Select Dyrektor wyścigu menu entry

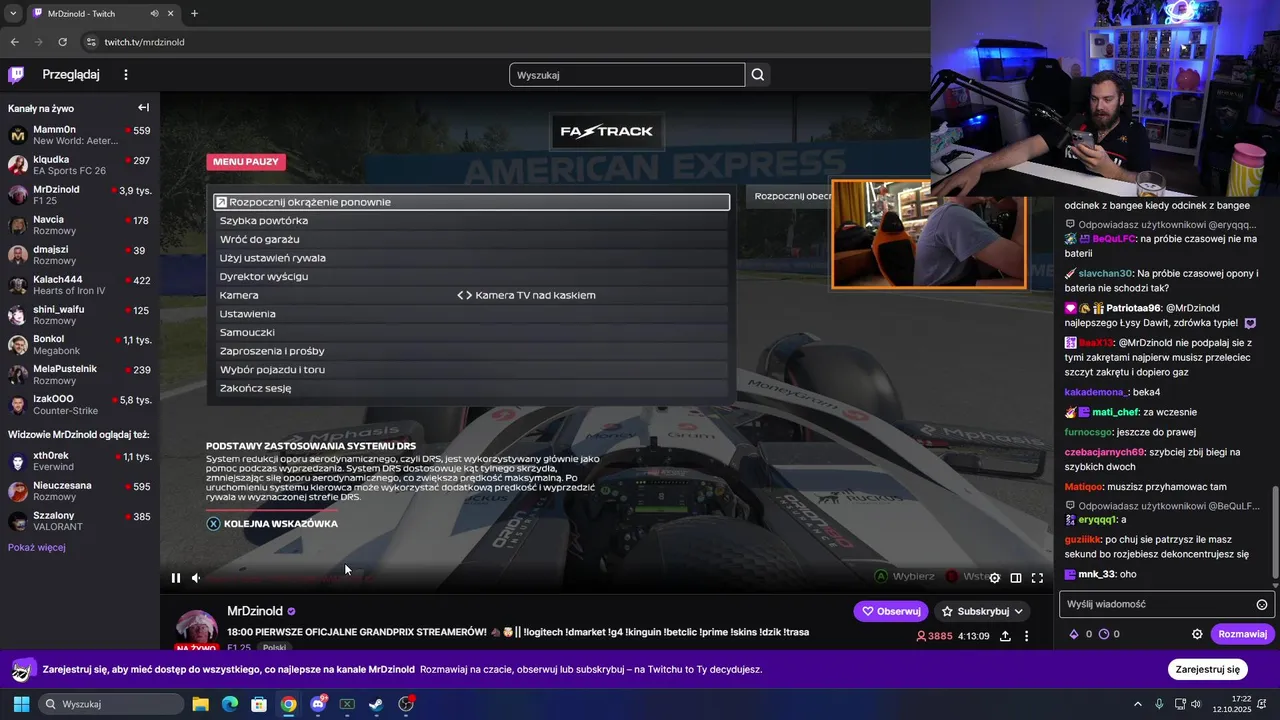point(472,276)
